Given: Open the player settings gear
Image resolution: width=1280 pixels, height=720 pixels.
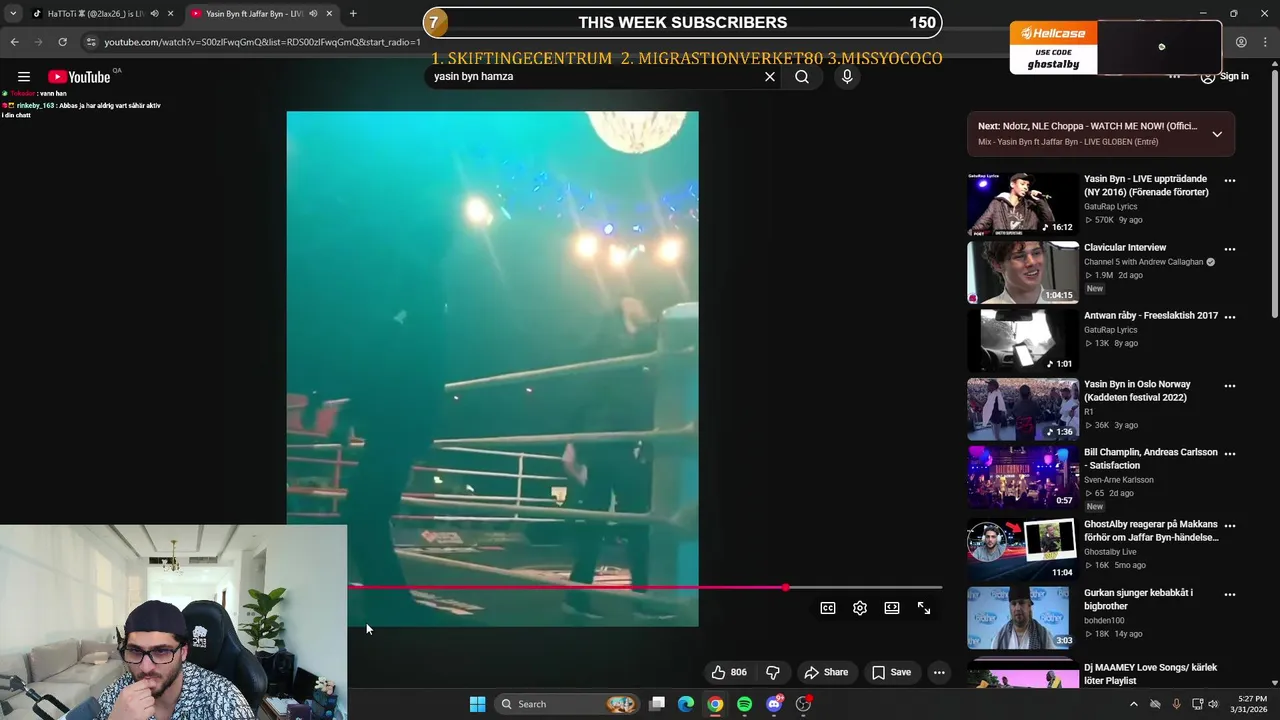Looking at the screenshot, I should 860,608.
